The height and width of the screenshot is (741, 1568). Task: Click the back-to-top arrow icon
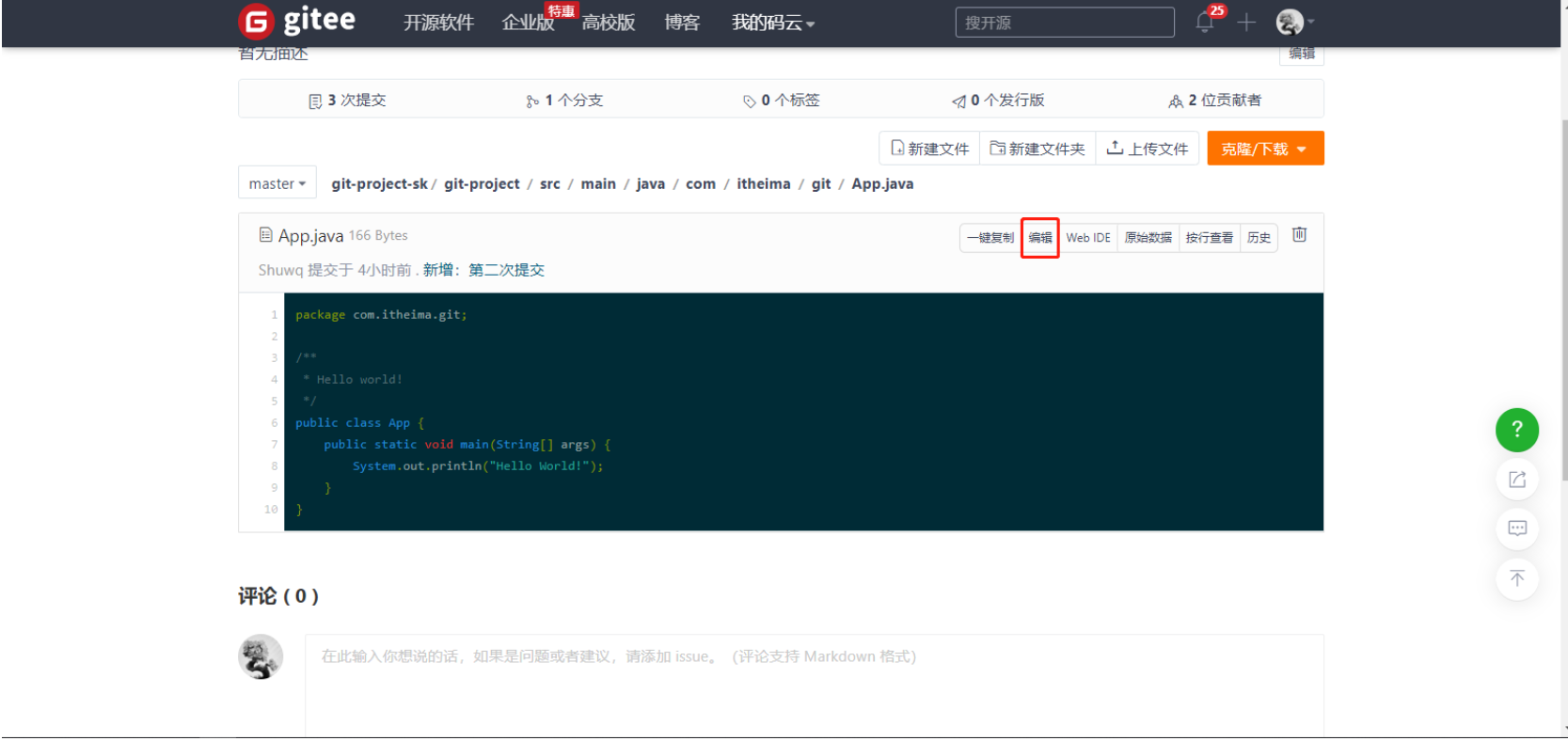tap(1516, 578)
